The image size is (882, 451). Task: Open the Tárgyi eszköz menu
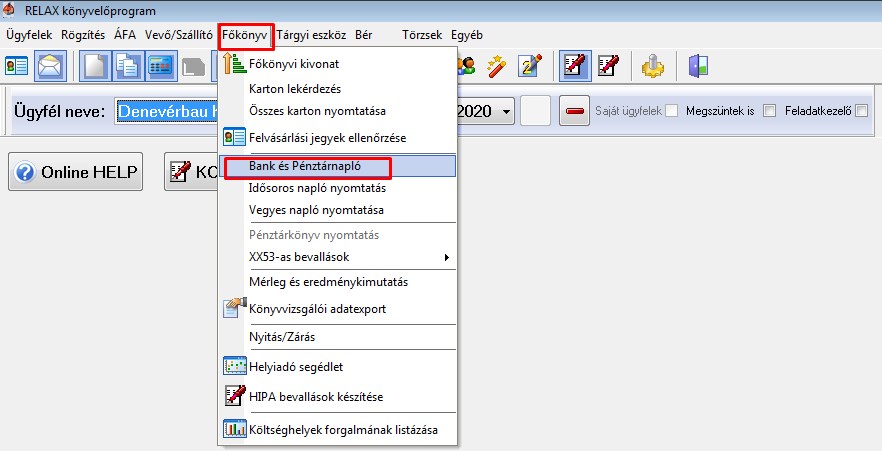click(311, 35)
